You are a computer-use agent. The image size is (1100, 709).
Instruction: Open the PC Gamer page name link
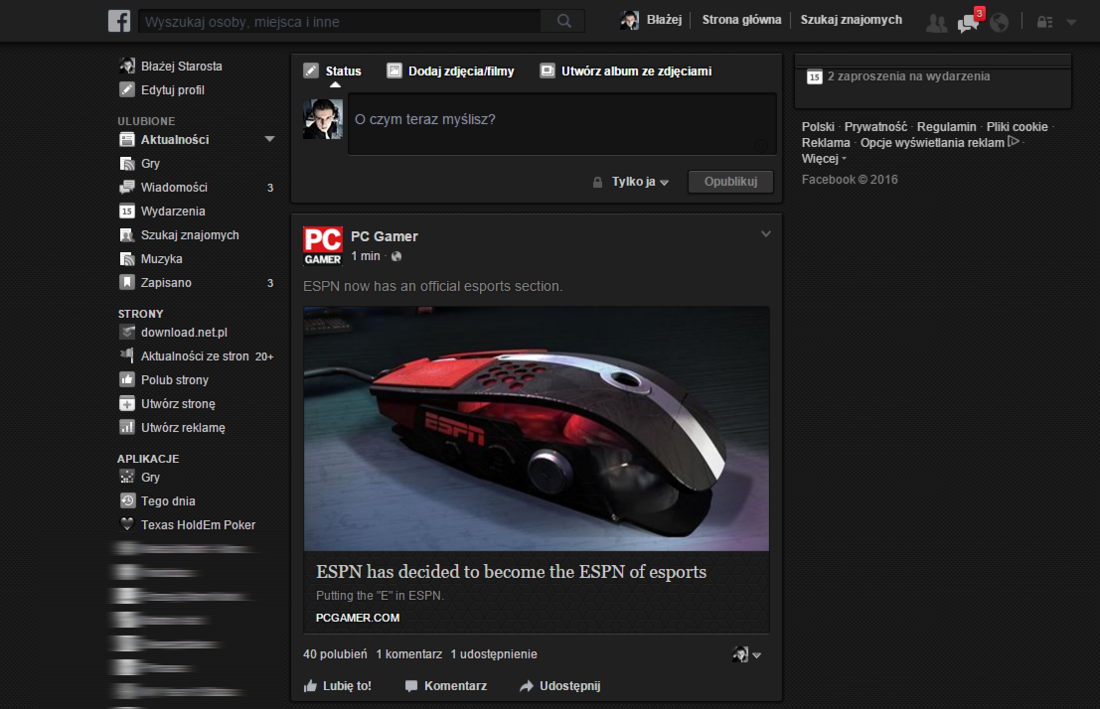pyautogui.click(x=384, y=236)
